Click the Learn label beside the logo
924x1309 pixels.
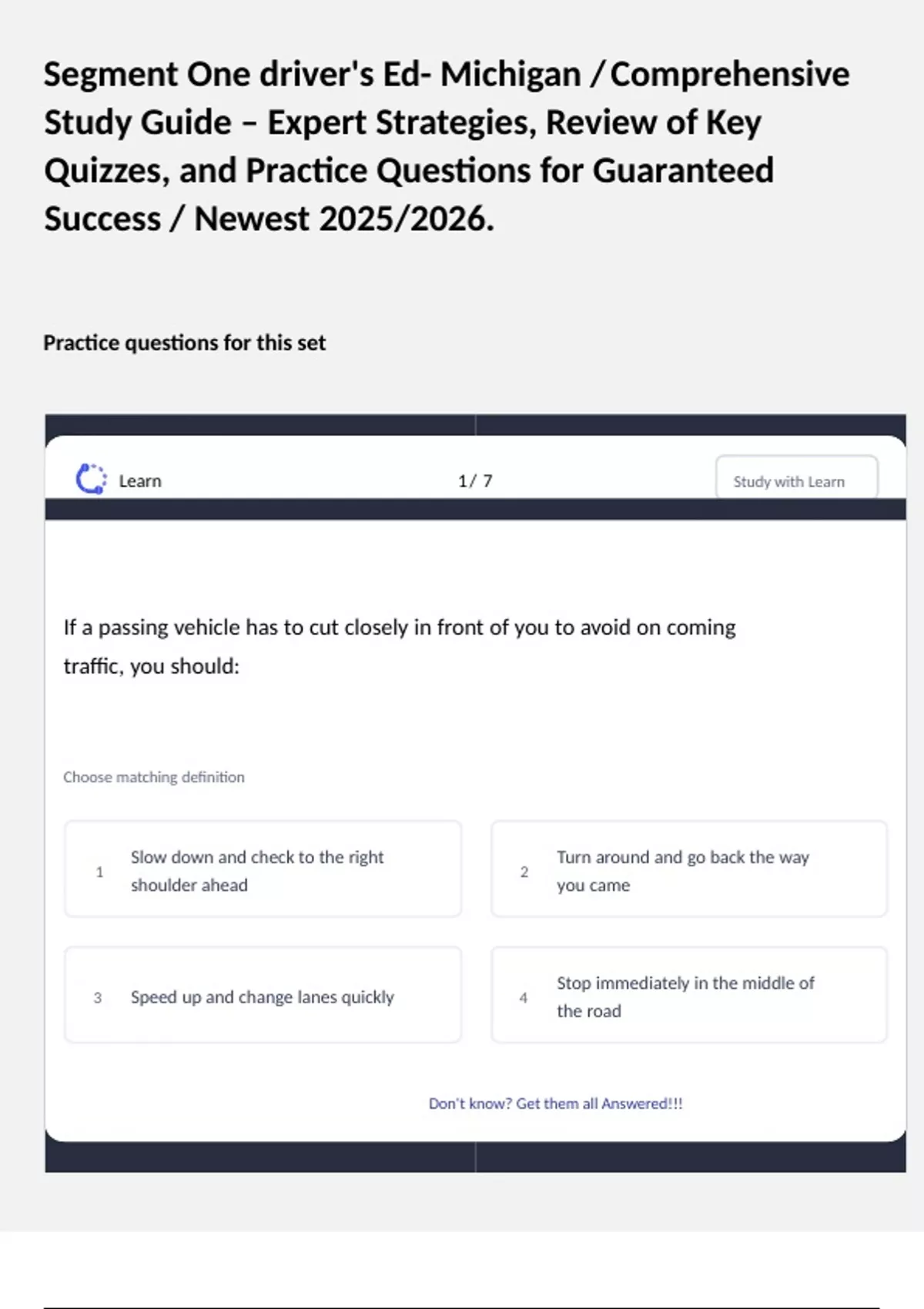pyautogui.click(x=140, y=481)
